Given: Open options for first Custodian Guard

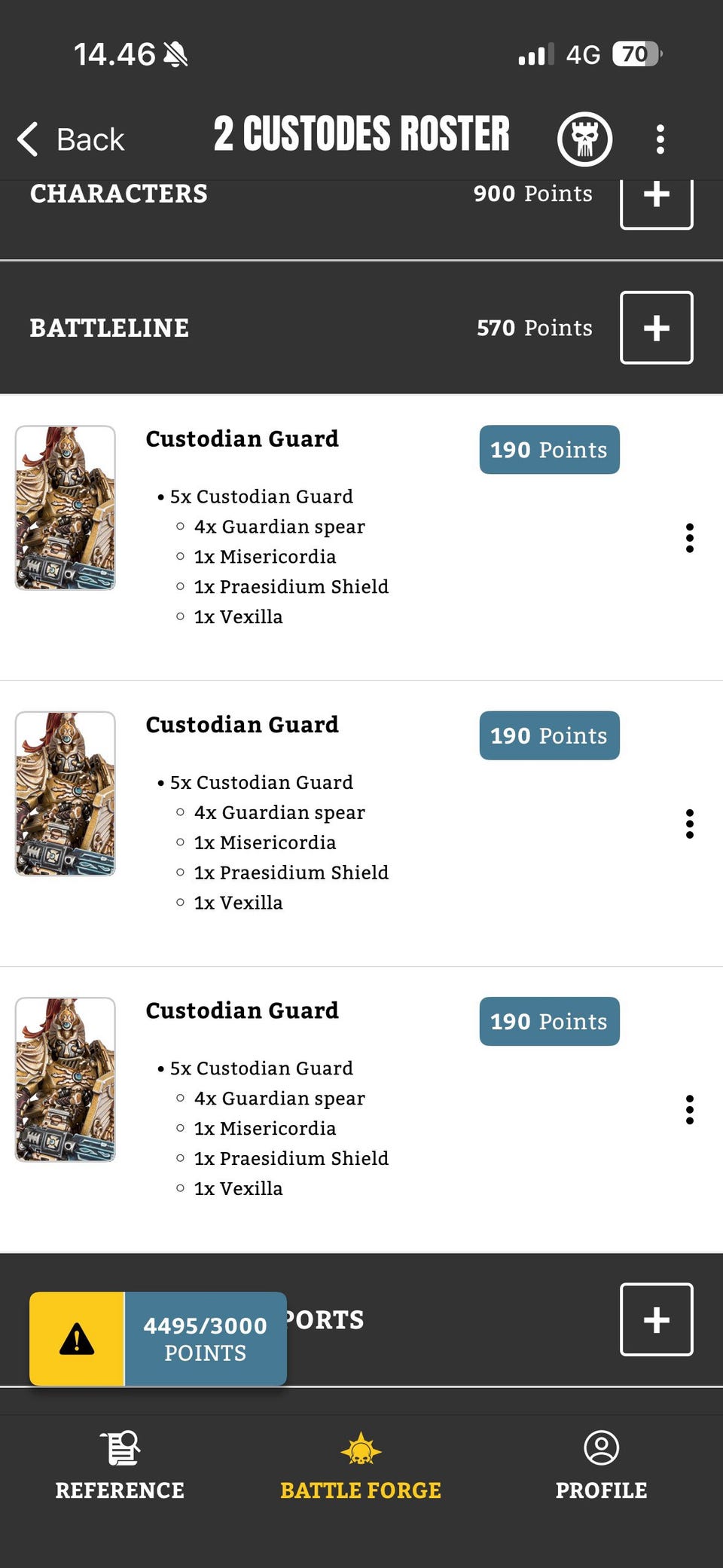Looking at the screenshot, I should [x=689, y=538].
